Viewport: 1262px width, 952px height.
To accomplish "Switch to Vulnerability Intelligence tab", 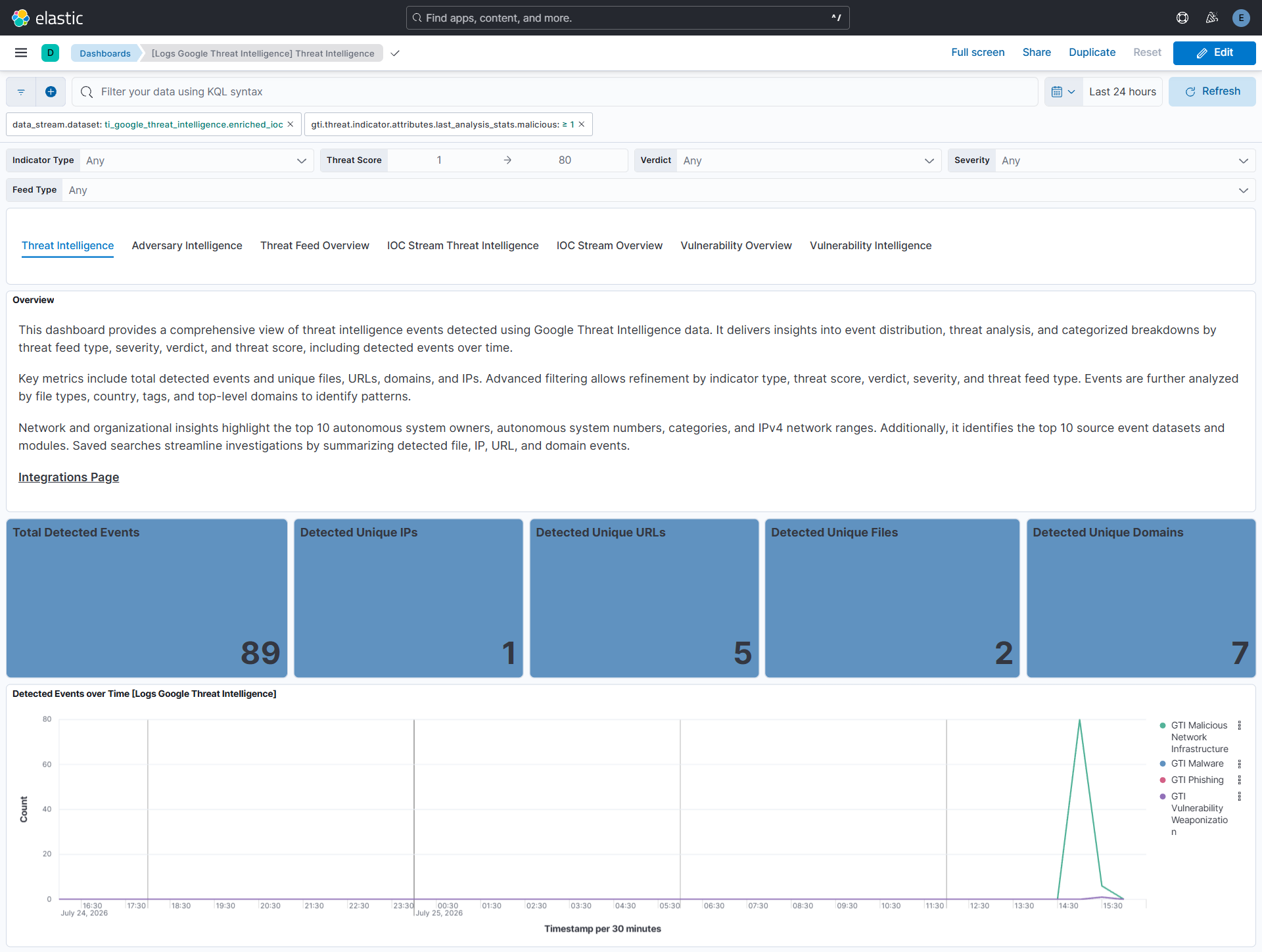I will 870,245.
